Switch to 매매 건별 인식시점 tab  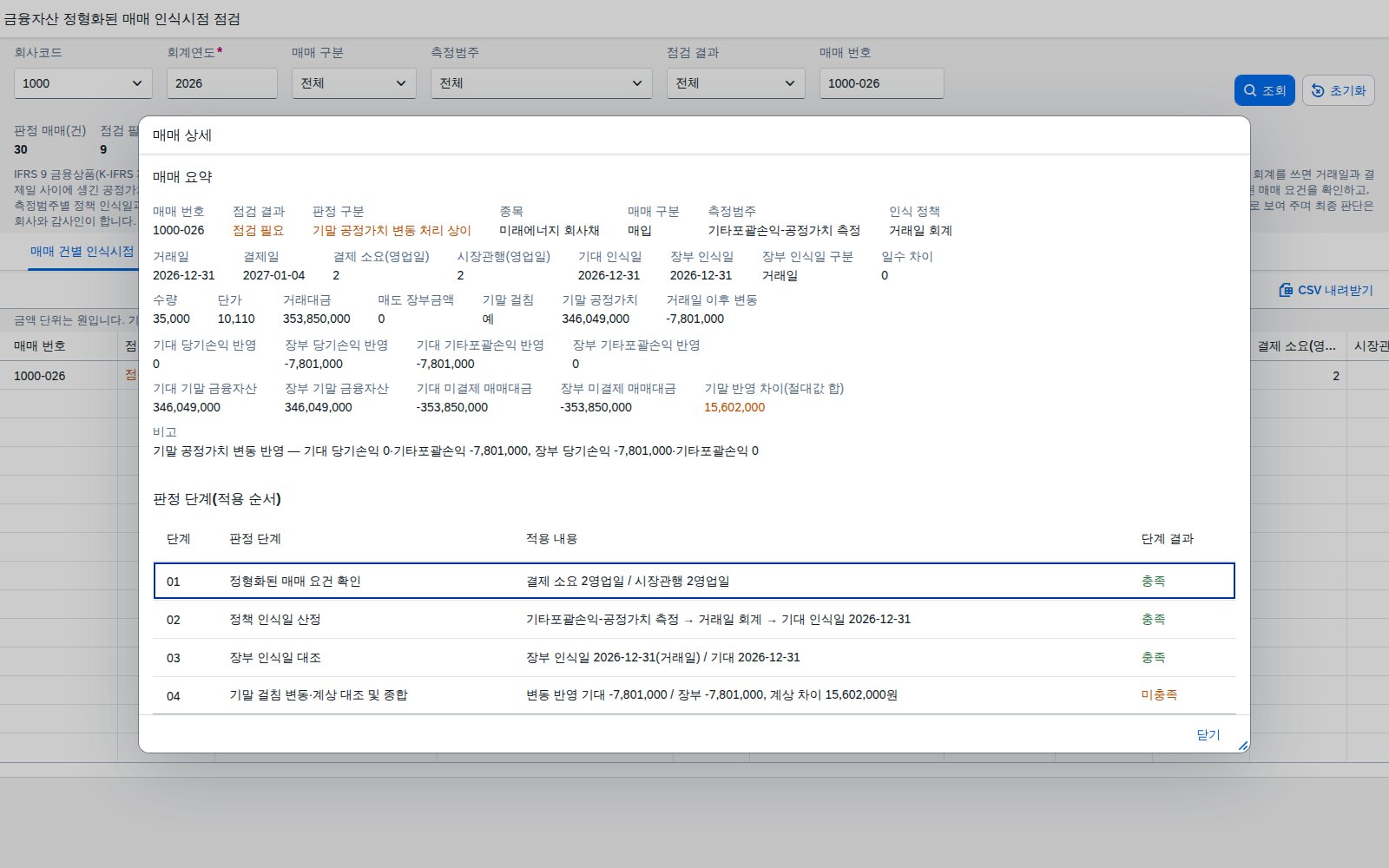pyautogui.click(x=82, y=252)
